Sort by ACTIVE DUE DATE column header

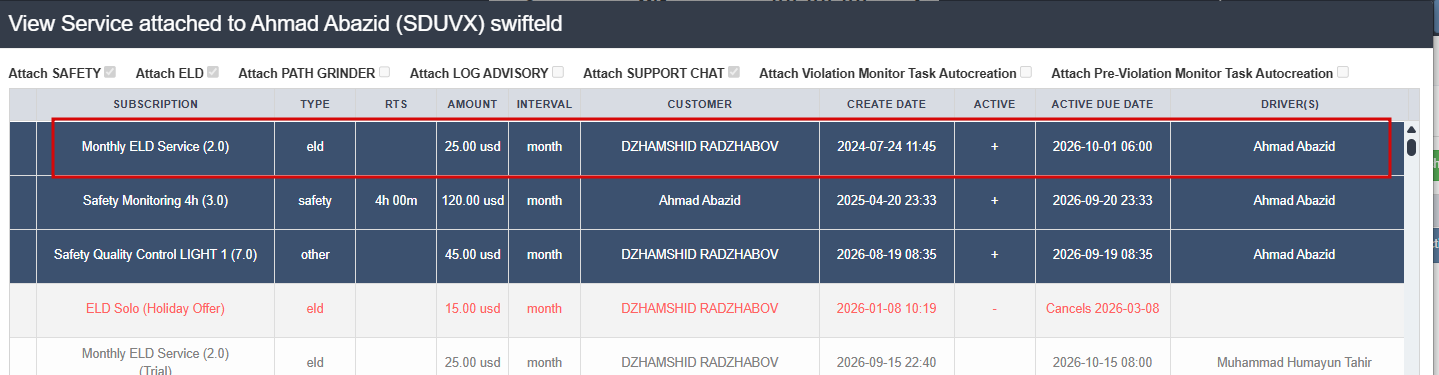1102,104
